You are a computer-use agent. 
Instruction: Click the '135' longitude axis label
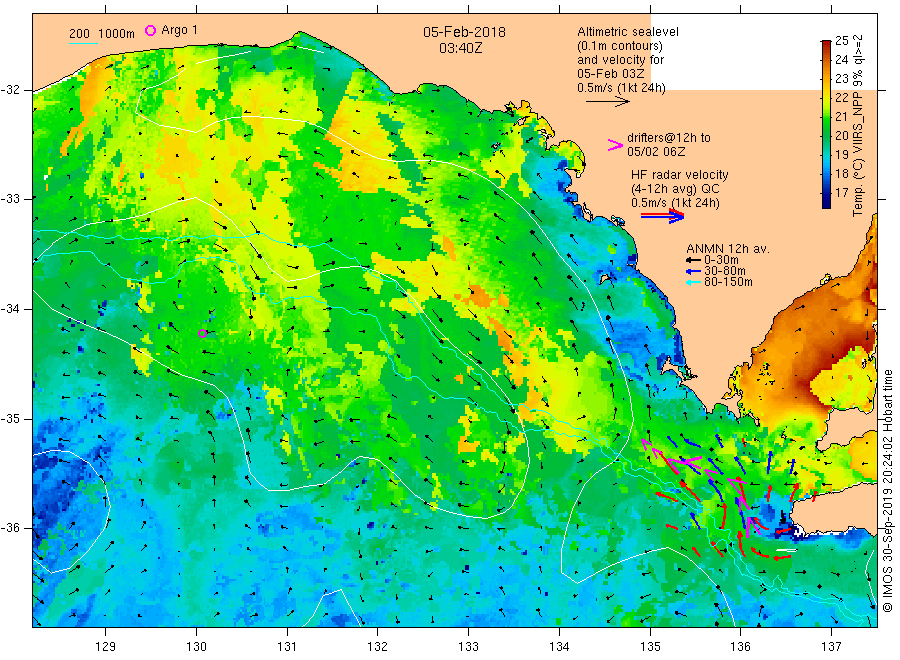tap(650, 647)
